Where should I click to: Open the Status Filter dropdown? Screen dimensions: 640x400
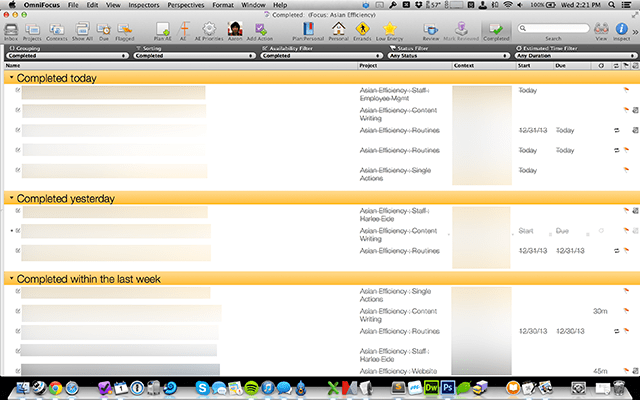click(x=449, y=56)
